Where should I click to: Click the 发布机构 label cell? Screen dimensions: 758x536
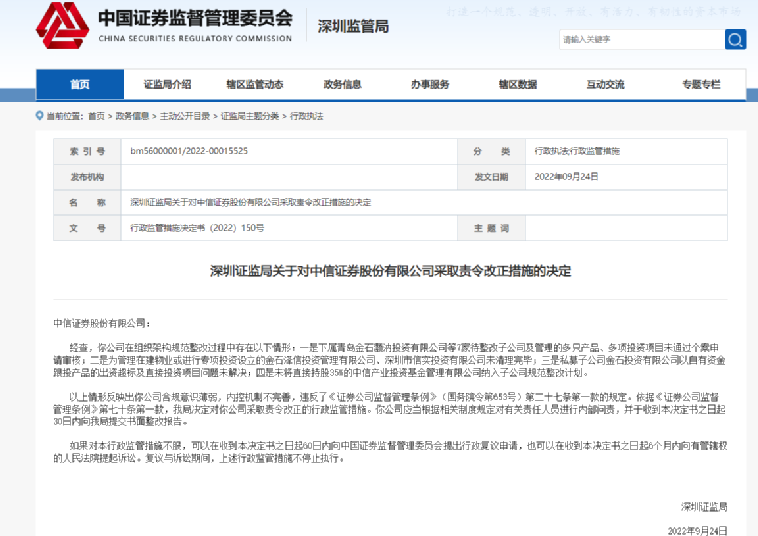click(x=87, y=177)
